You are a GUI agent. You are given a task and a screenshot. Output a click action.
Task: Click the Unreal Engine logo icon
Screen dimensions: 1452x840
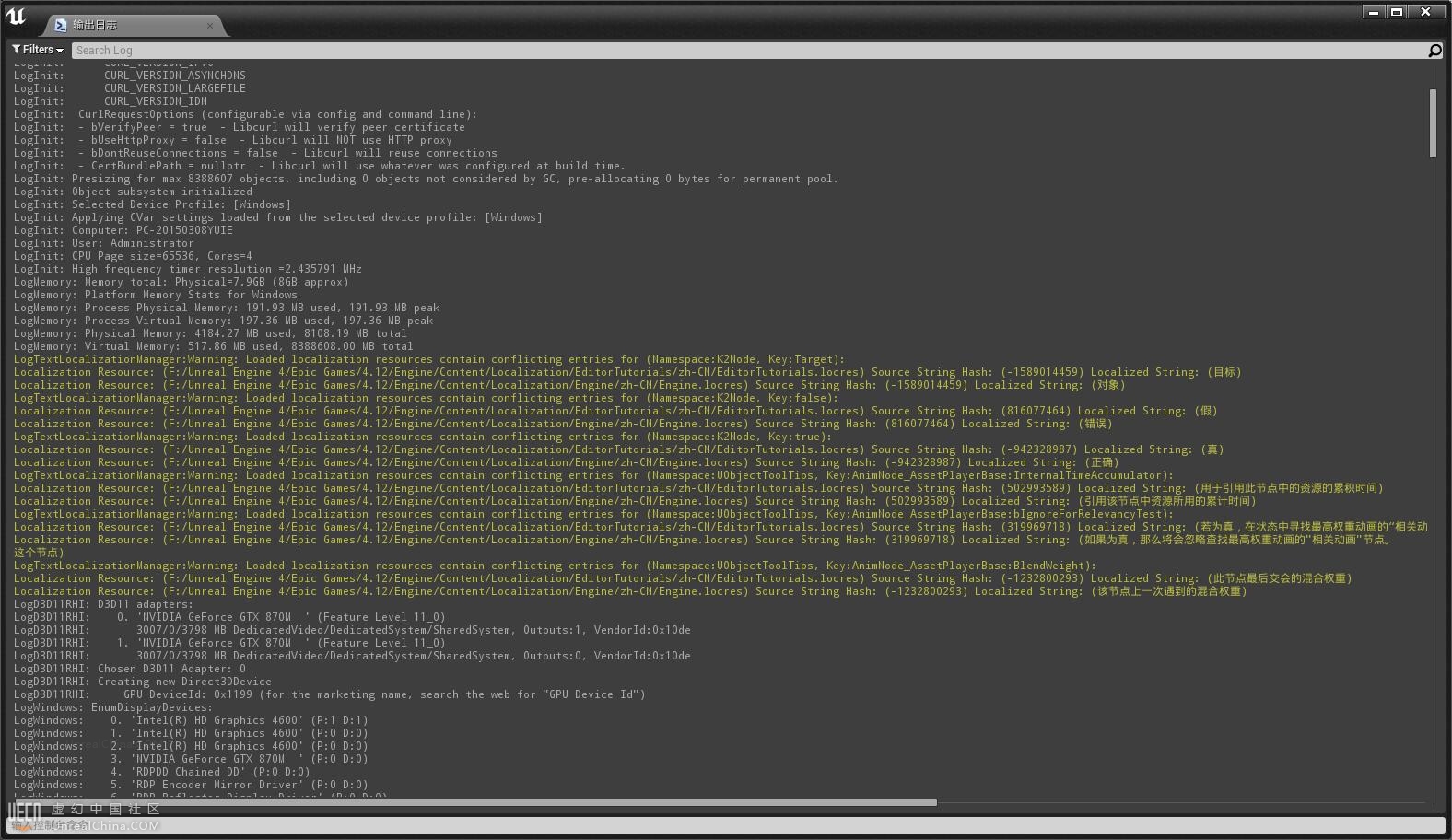16,17
